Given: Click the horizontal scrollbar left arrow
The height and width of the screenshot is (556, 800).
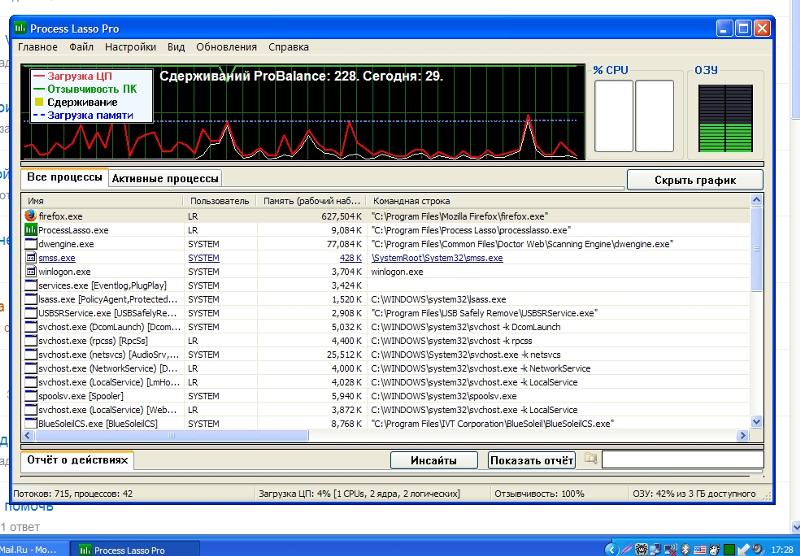Looking at the screenshot, I should (28, 435).
